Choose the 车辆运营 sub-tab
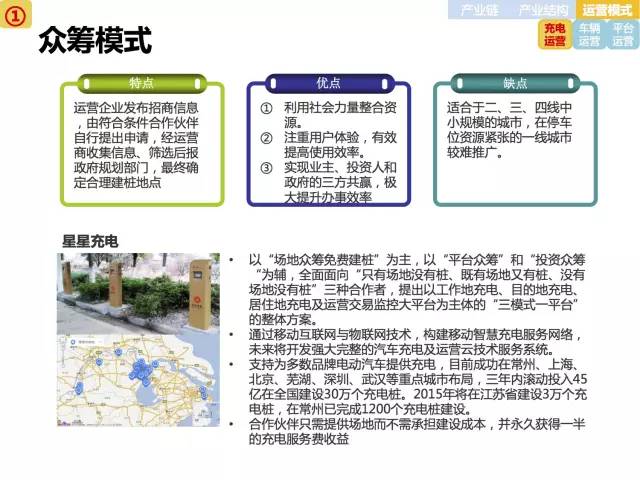640x480 pixels. (x=590, y=35)
